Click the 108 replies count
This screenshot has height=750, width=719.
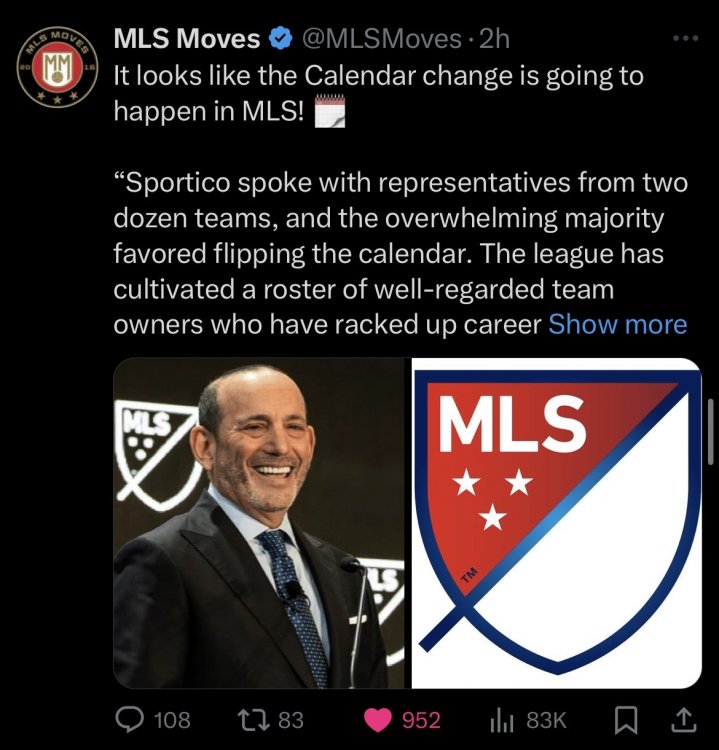tap(172, 720)
